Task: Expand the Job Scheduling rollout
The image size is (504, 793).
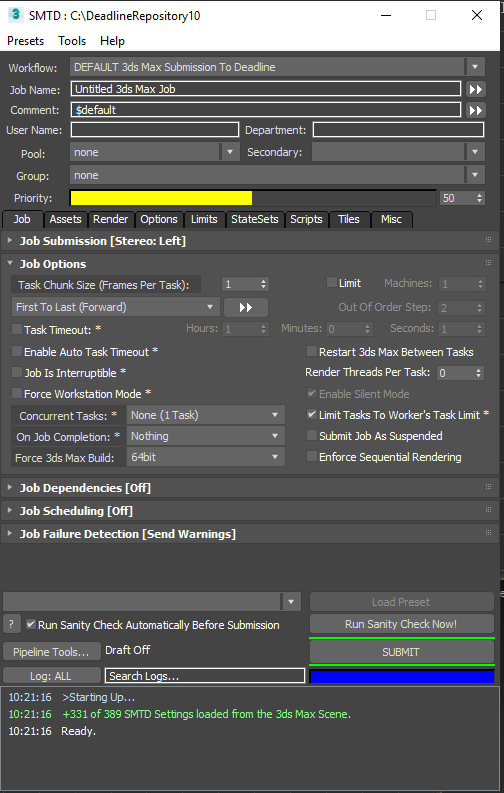Action: point(10,511)
